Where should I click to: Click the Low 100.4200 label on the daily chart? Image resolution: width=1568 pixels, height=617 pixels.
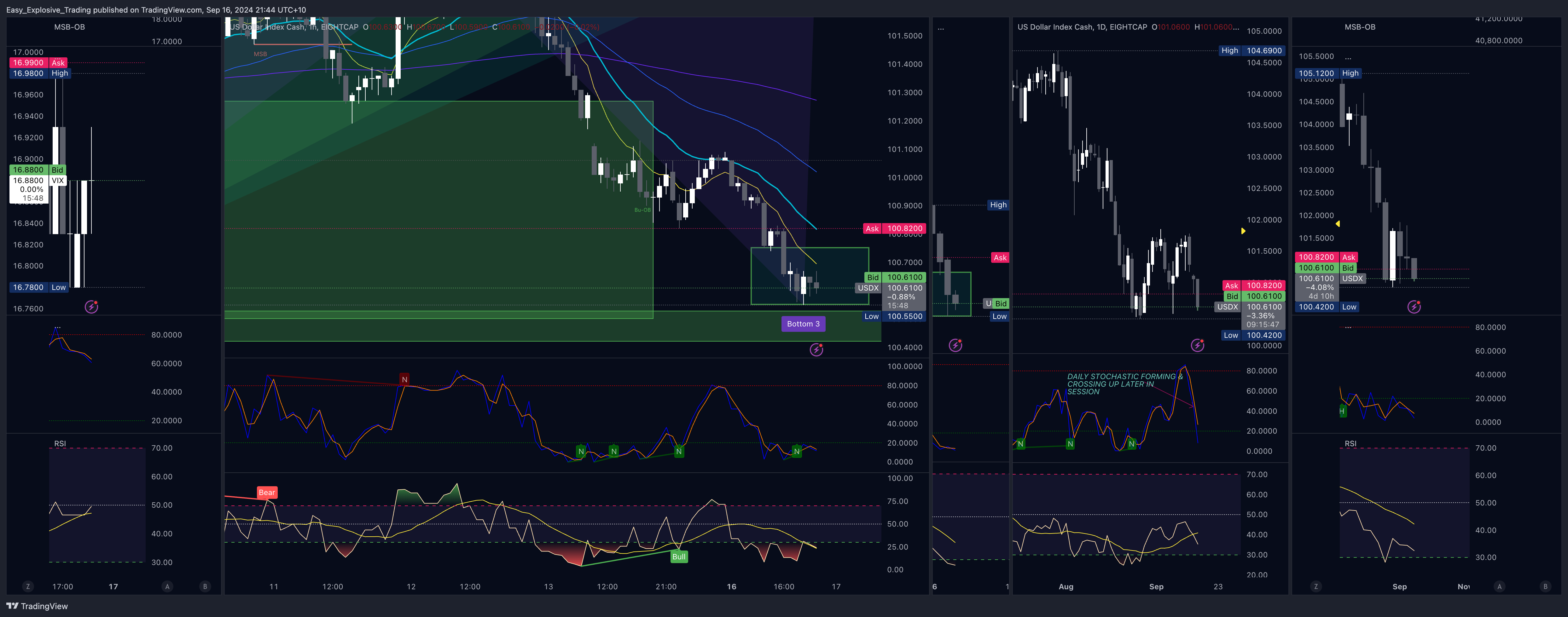pos(1253,335)
